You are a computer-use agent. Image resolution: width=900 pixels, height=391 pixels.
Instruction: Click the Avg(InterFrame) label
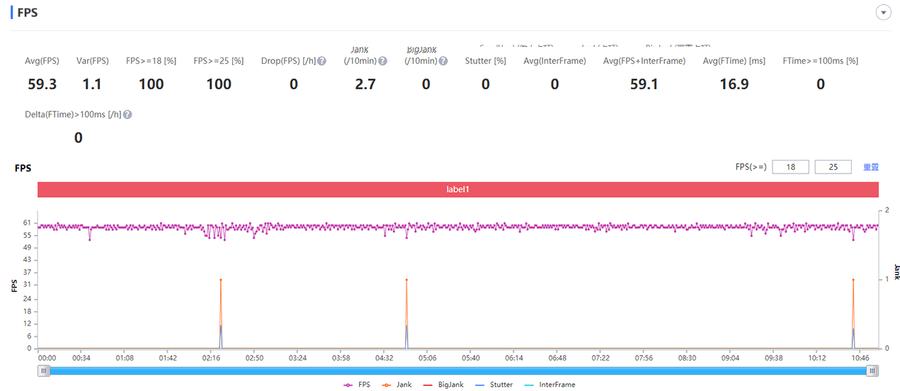tap(554, 61)
